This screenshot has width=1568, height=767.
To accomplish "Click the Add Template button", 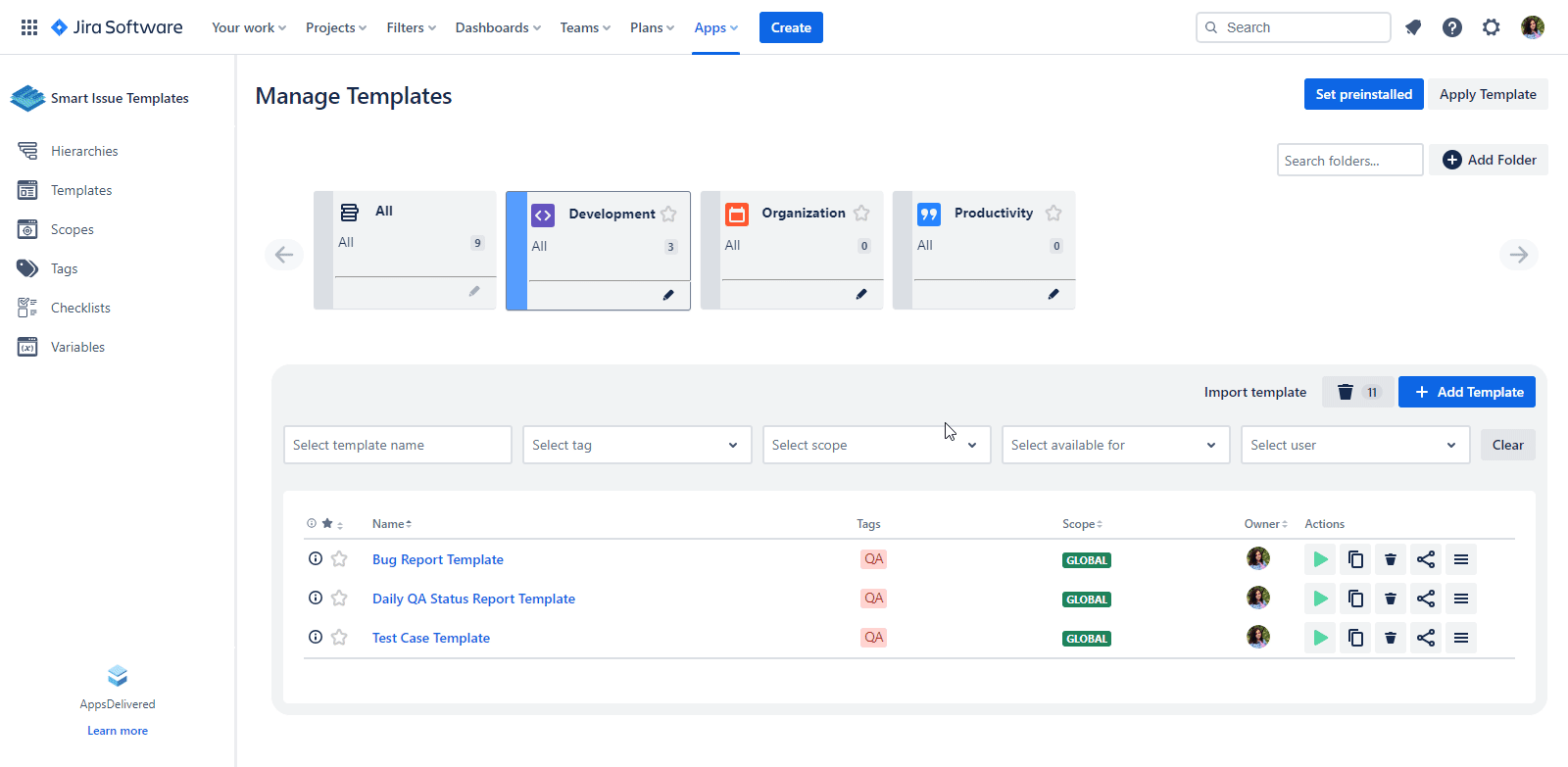I will click(1466, 392).
